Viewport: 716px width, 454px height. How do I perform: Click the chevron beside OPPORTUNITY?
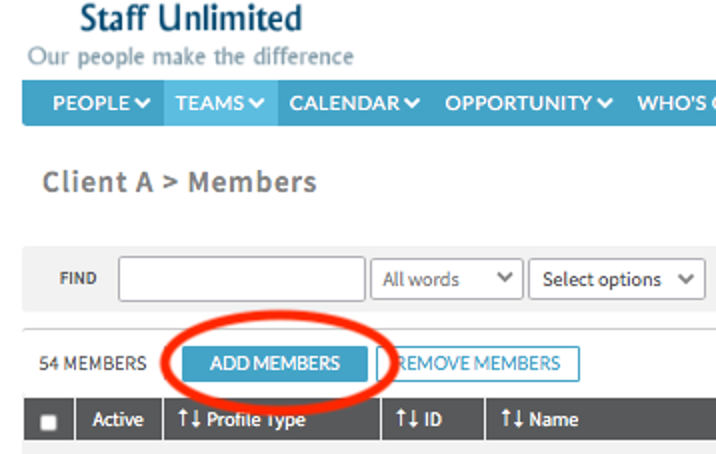click(x=605, y=103)
